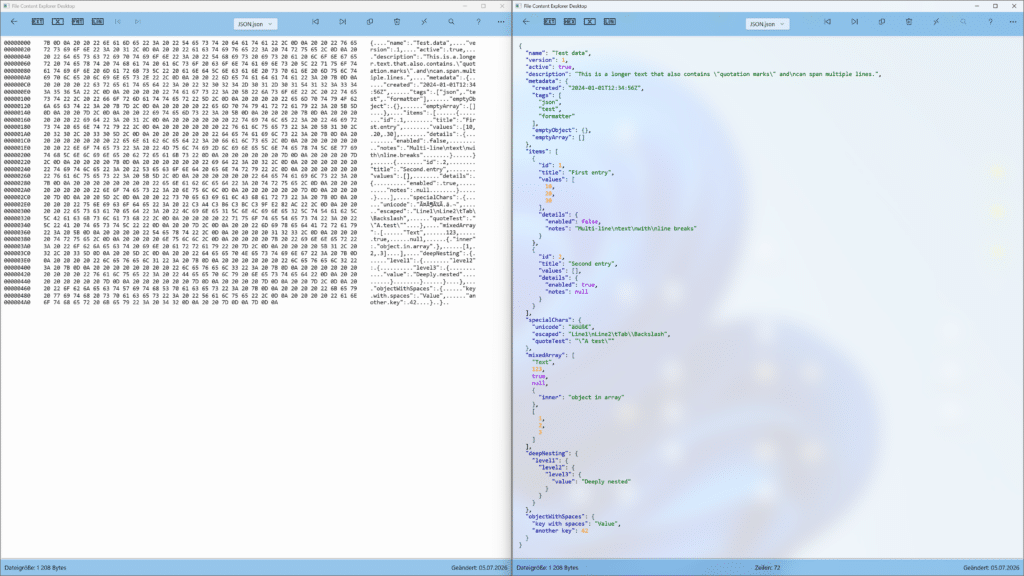Viewport: 1024px width, 576px height.
Task: Click the trash delete icon in left window
Action: pos(397,22)
